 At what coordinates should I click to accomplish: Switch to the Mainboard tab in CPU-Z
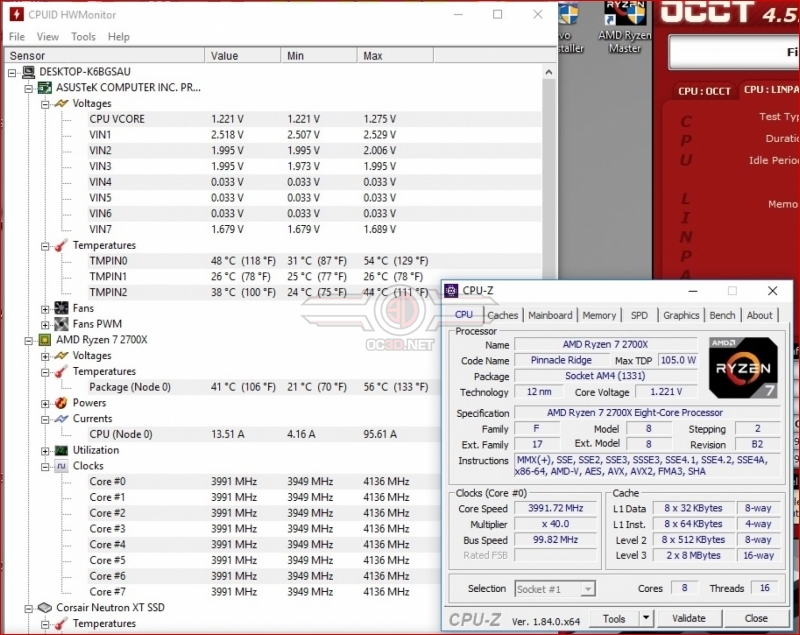point(550,315)
